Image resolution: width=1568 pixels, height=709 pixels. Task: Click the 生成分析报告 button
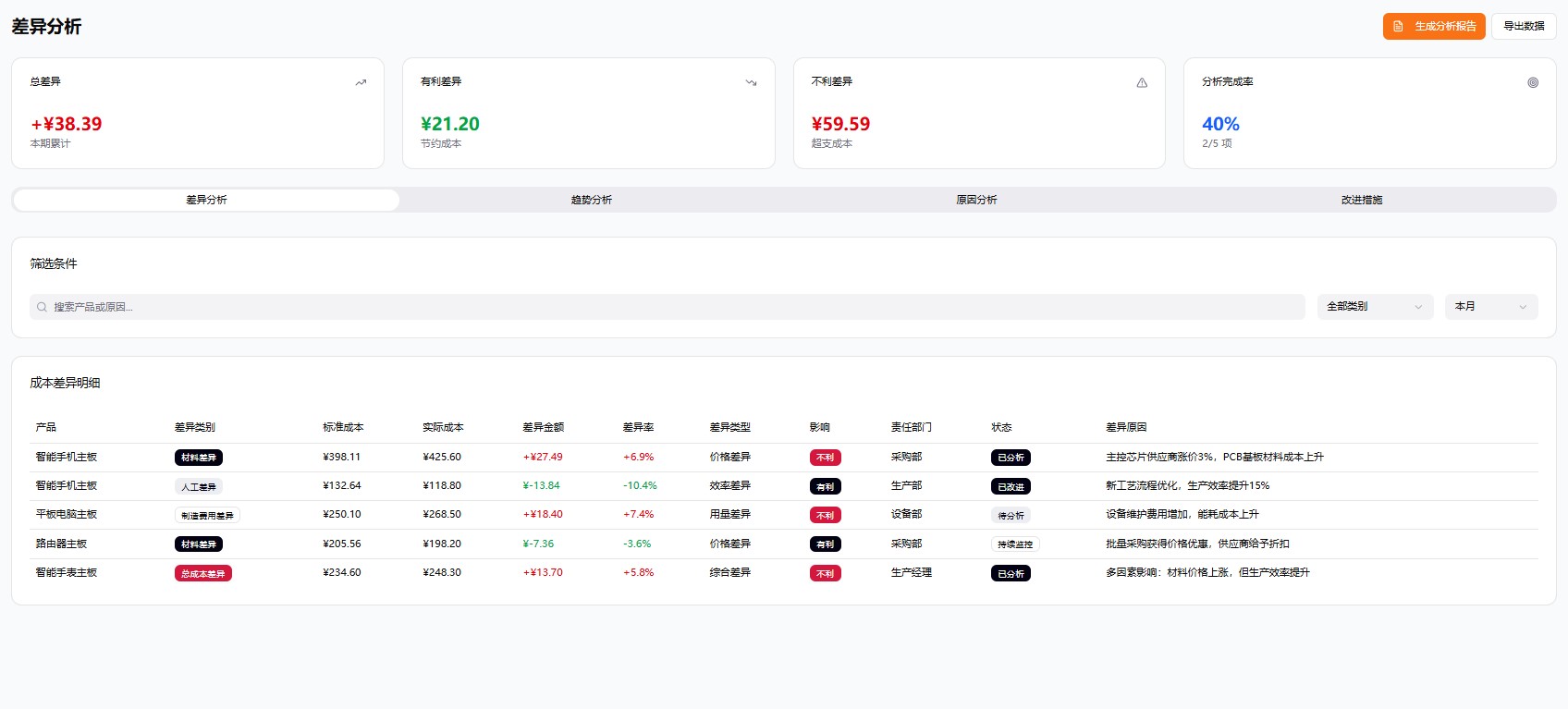tap(1434, 27)
